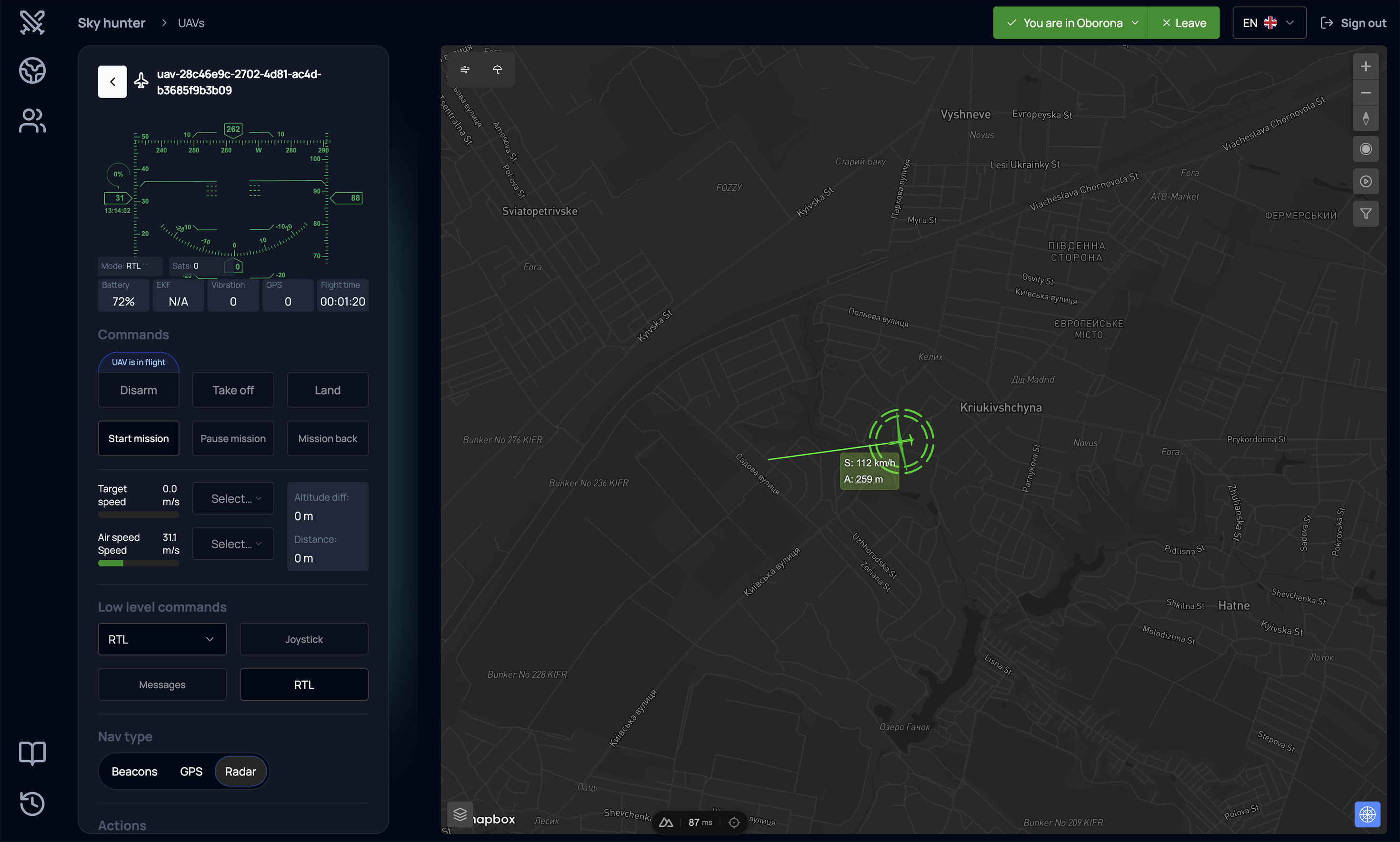Click UAVs breadcrumb item
Viewport: 1400px width, 842px height.
click(190, 23)
